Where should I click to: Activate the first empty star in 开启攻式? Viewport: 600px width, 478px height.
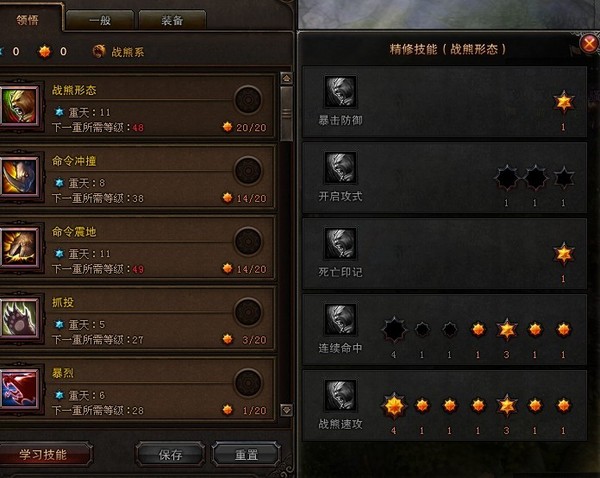point(507,178)
